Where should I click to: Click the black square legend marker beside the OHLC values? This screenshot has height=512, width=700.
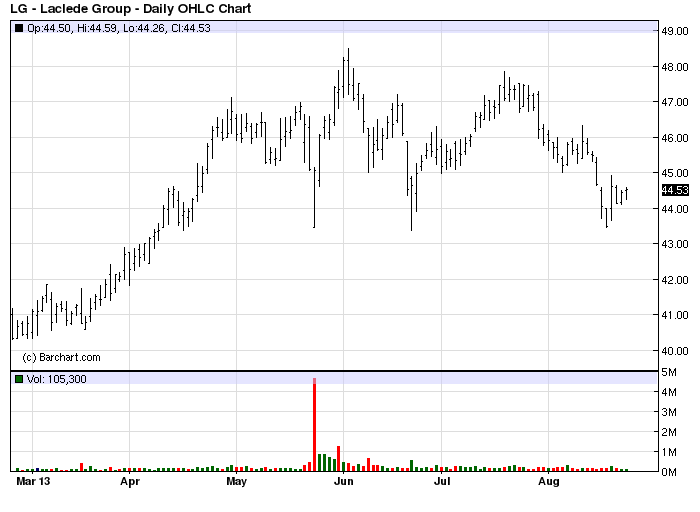19,28
